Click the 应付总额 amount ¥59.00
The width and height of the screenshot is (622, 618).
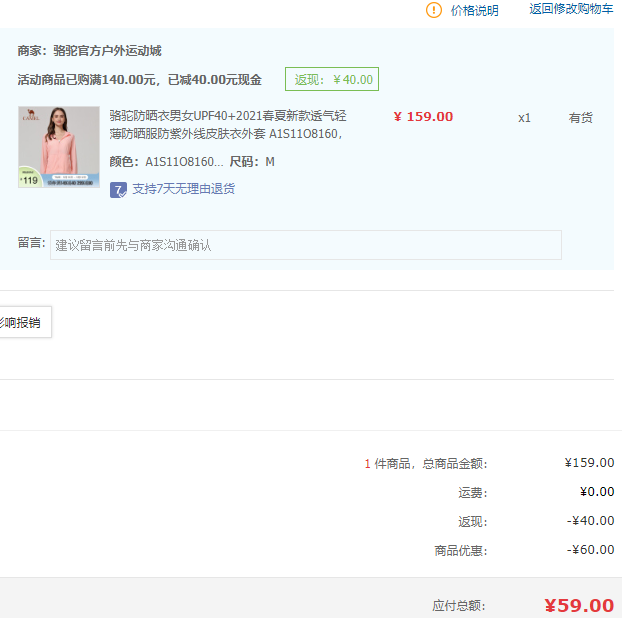[579, 606]
